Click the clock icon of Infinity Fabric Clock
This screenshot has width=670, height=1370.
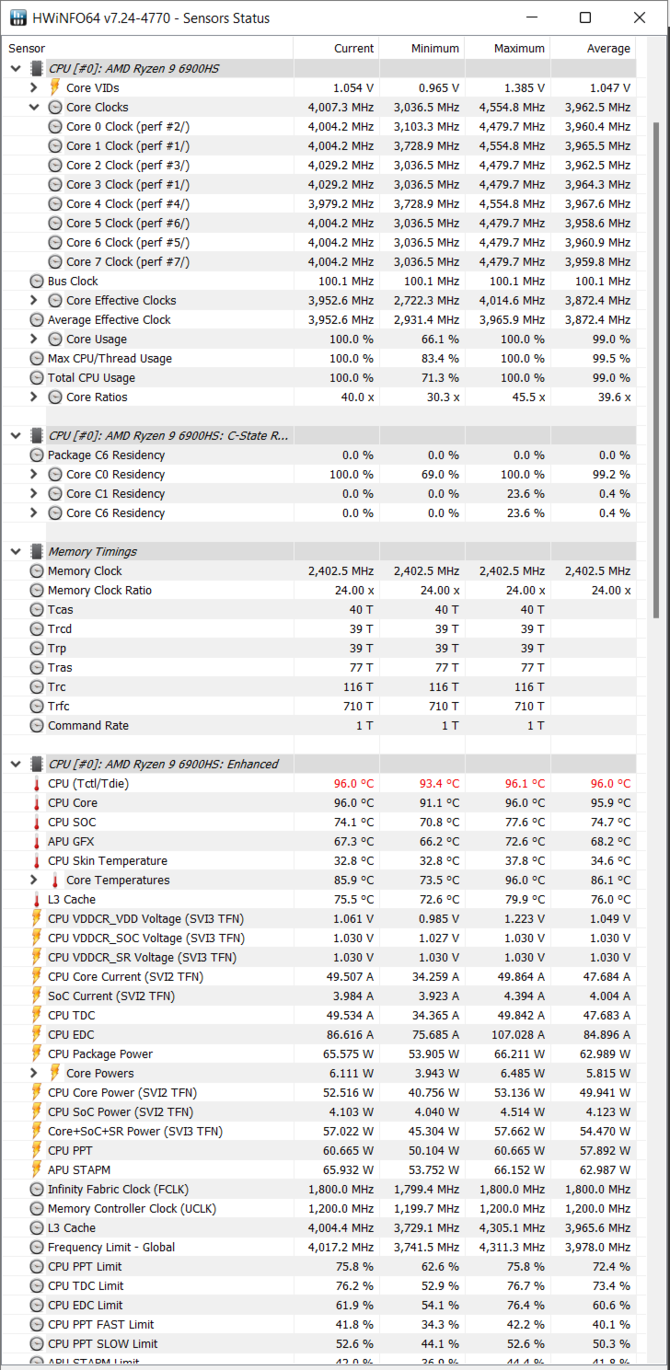37,1189
